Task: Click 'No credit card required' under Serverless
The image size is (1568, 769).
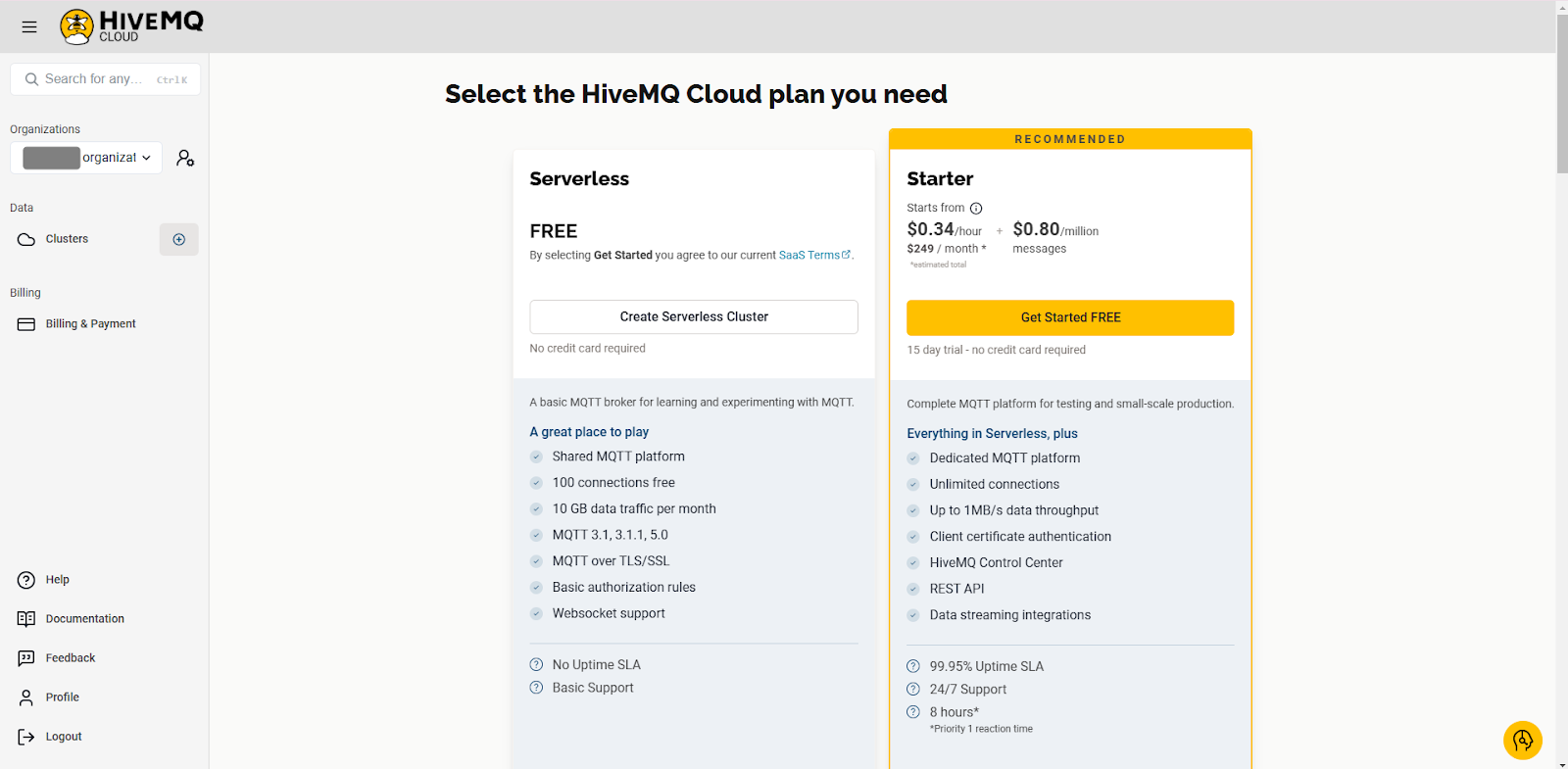Action: point(587,349)
